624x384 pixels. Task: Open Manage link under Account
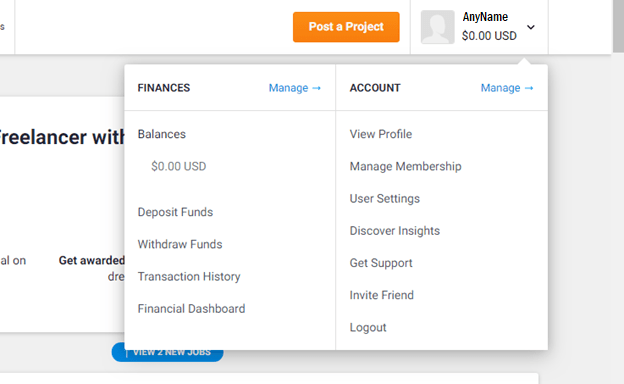(x=507, y=88)
